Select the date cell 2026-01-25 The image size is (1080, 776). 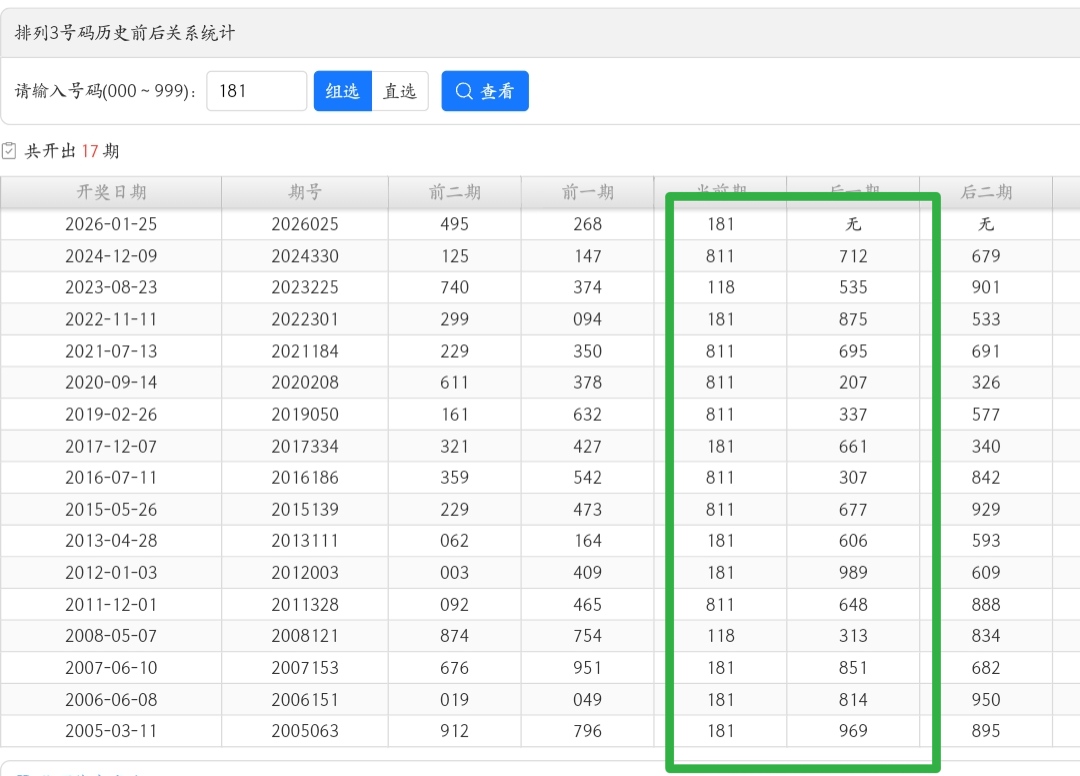click(111, 224)
